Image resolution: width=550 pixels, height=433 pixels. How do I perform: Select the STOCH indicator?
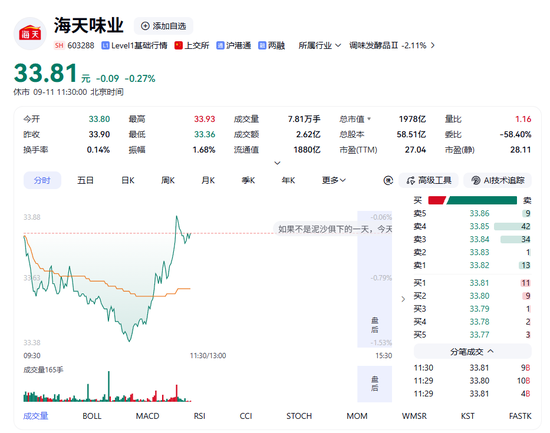(299, 416)
